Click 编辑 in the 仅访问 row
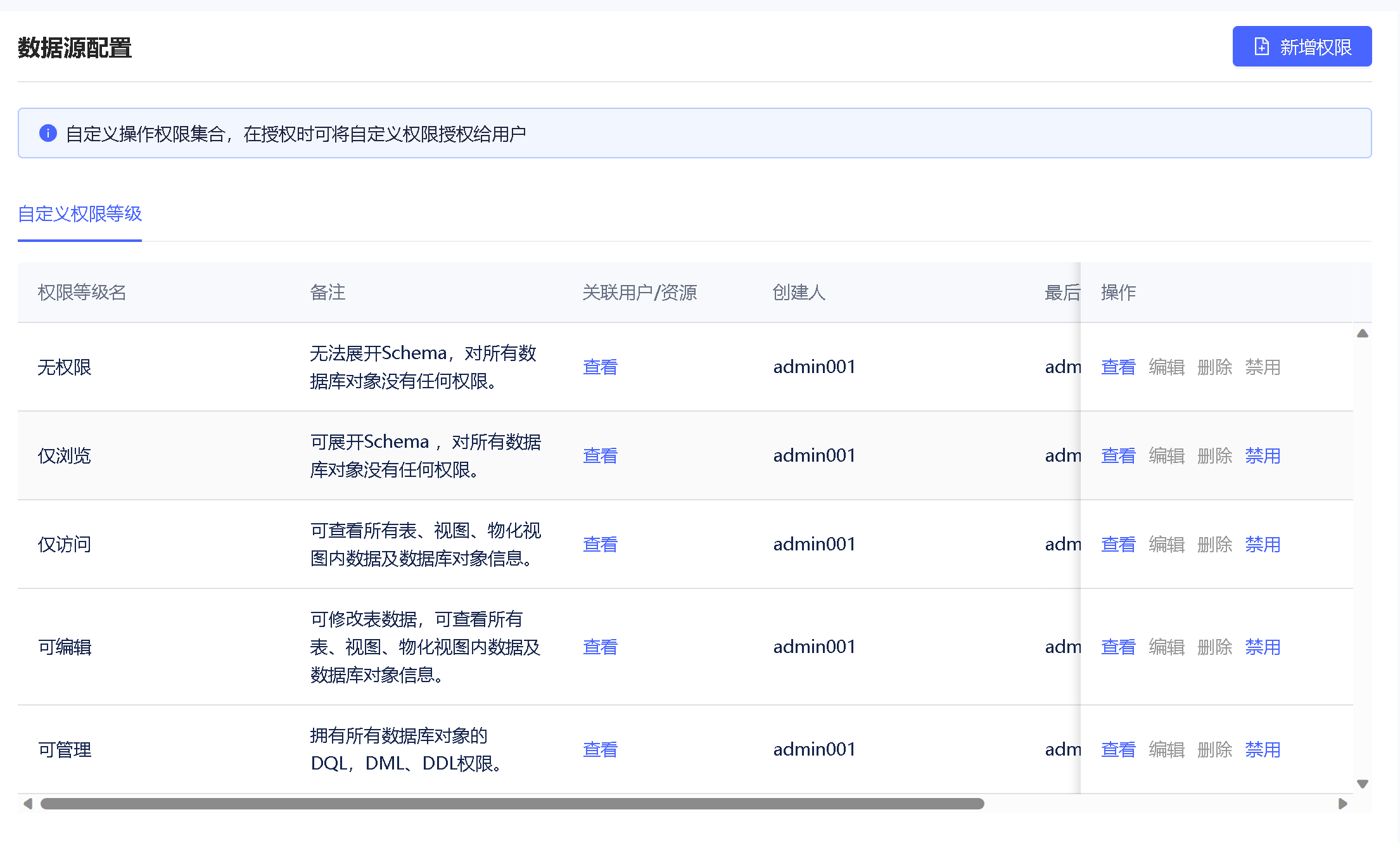Viewport: 1400px width, 843px height. (x=1166, y=545)
